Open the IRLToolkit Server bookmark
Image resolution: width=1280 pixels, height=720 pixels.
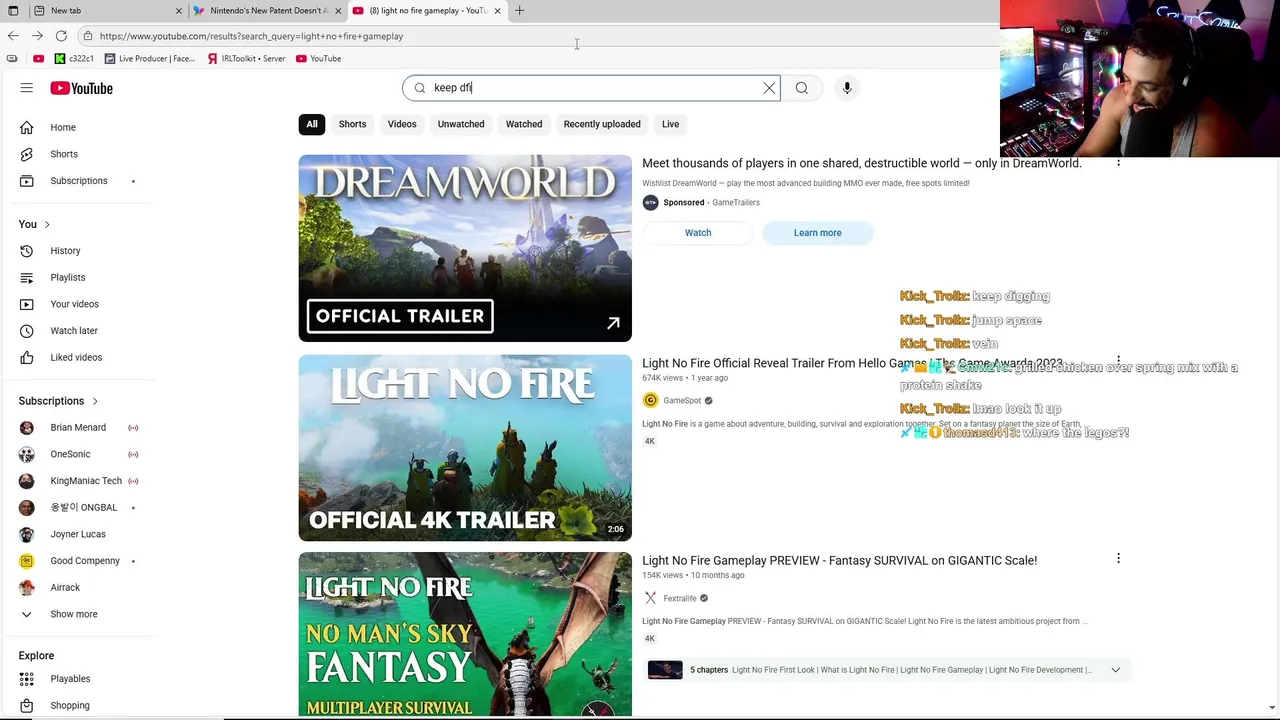click(246, 59)
